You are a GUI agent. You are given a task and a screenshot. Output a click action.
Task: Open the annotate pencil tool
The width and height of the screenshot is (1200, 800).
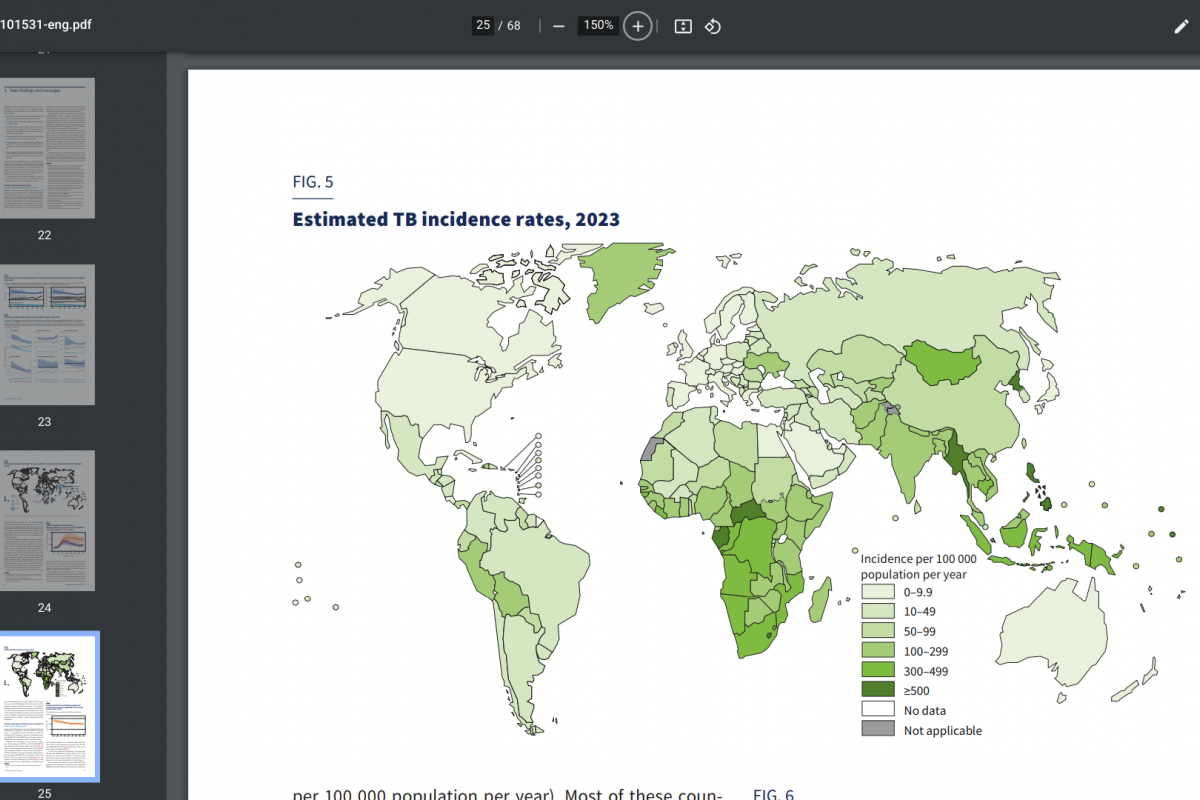1181,26
